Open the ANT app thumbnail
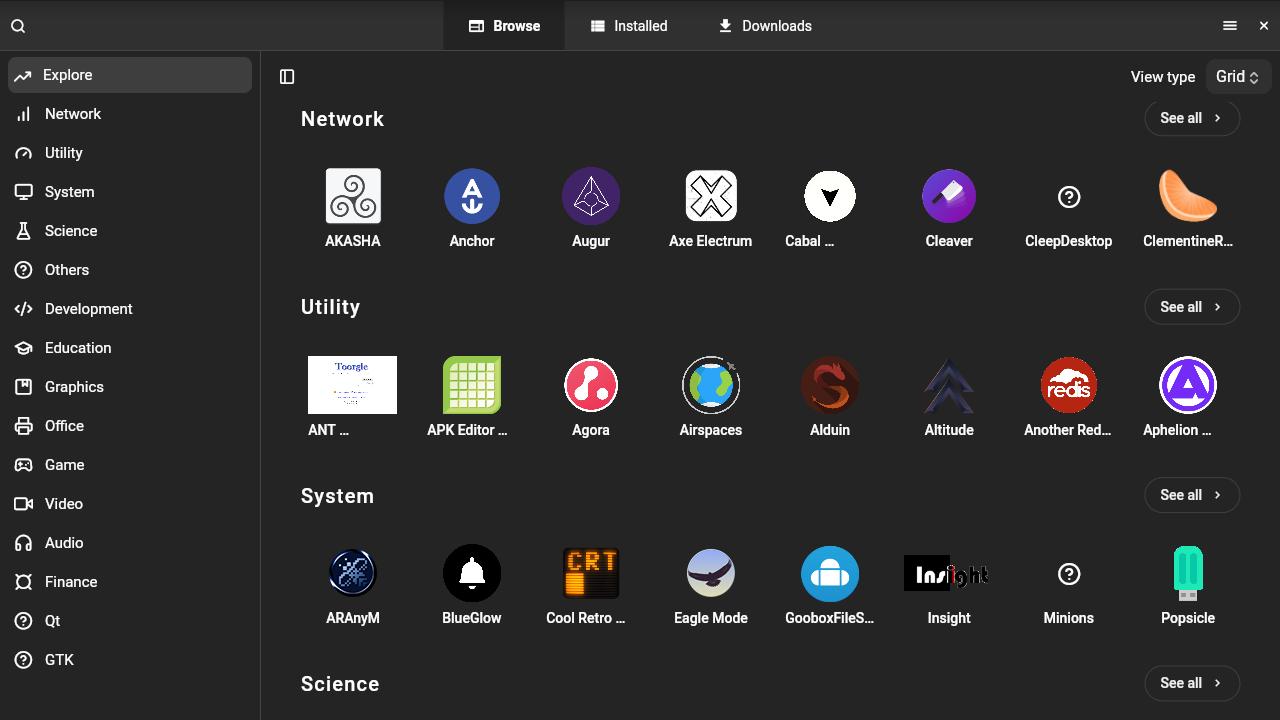Viewport: 1280px width, 720px height. pos(352,385)
